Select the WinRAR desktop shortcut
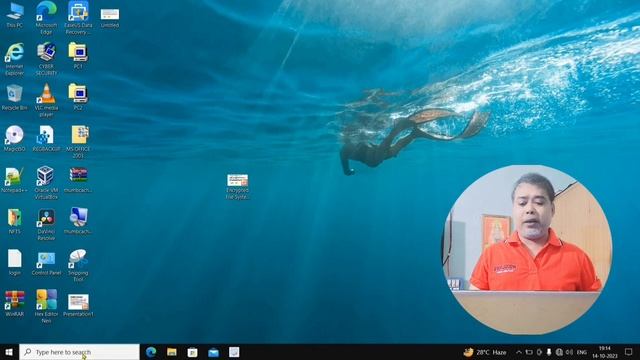This screenshot has width=640, height=360. click(x=15, y=304)
